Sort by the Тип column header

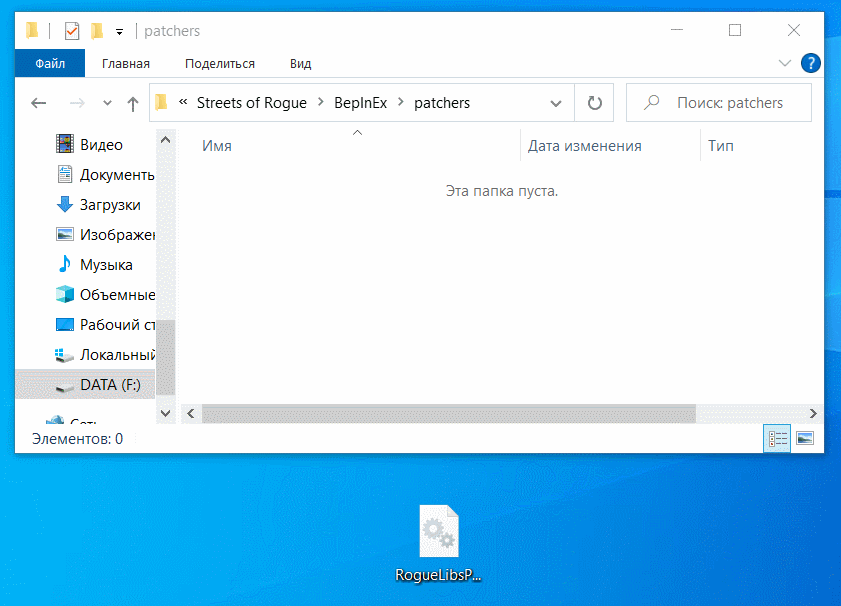click(720, 146)
